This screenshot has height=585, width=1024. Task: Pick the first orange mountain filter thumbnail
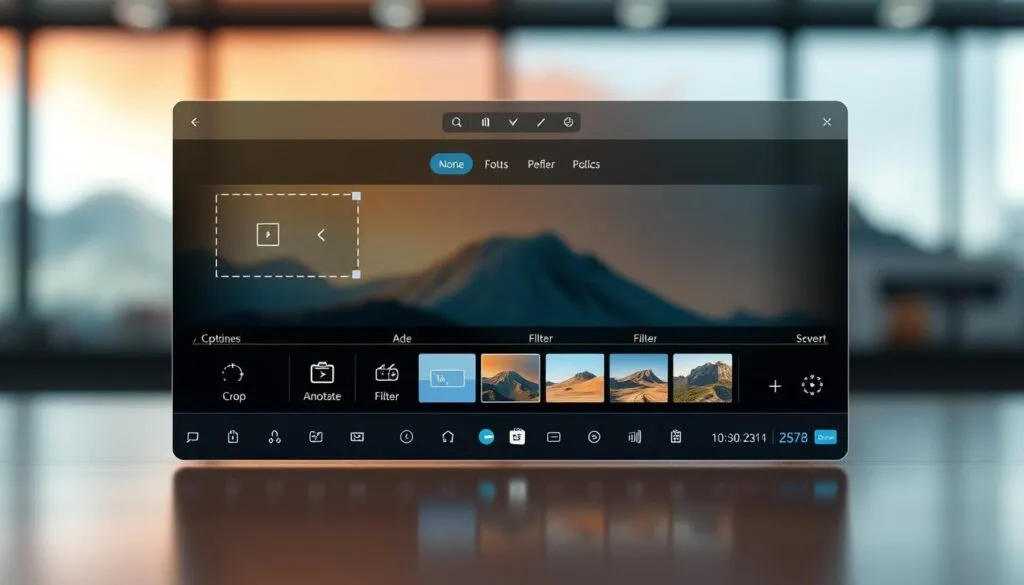pos(510,378)
